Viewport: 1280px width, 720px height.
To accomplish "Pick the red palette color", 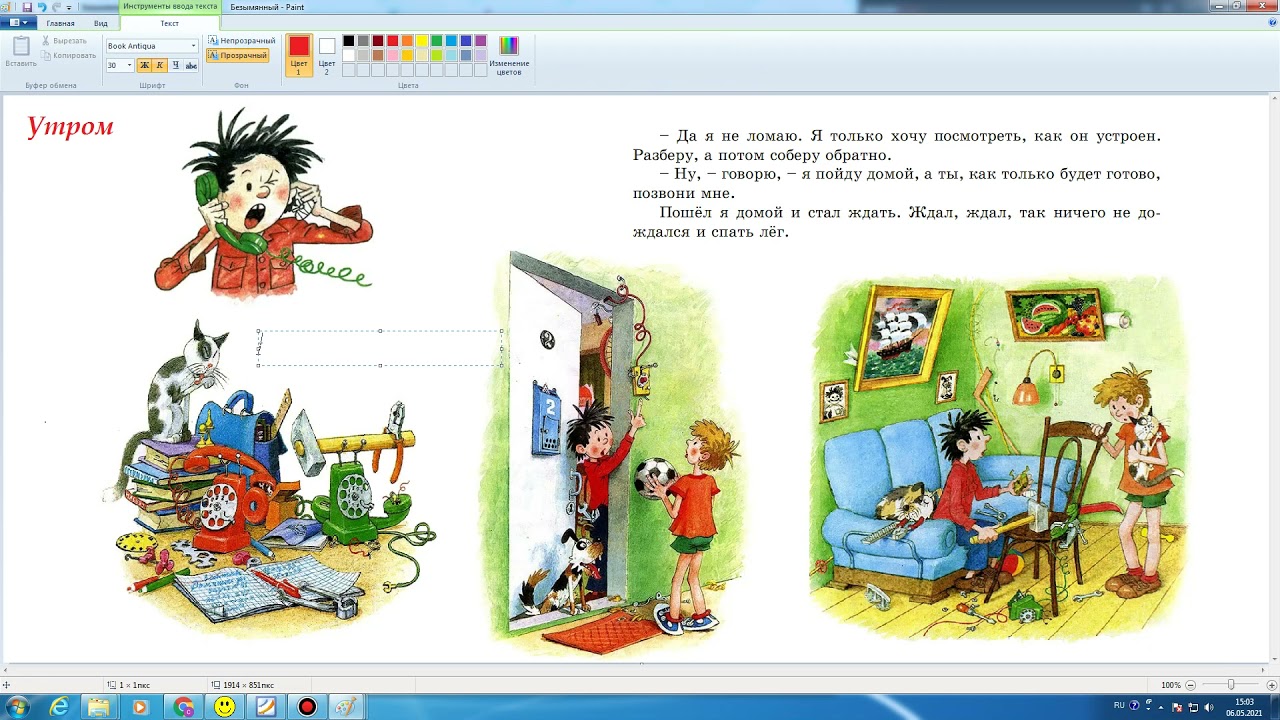I will click(392, 41).
